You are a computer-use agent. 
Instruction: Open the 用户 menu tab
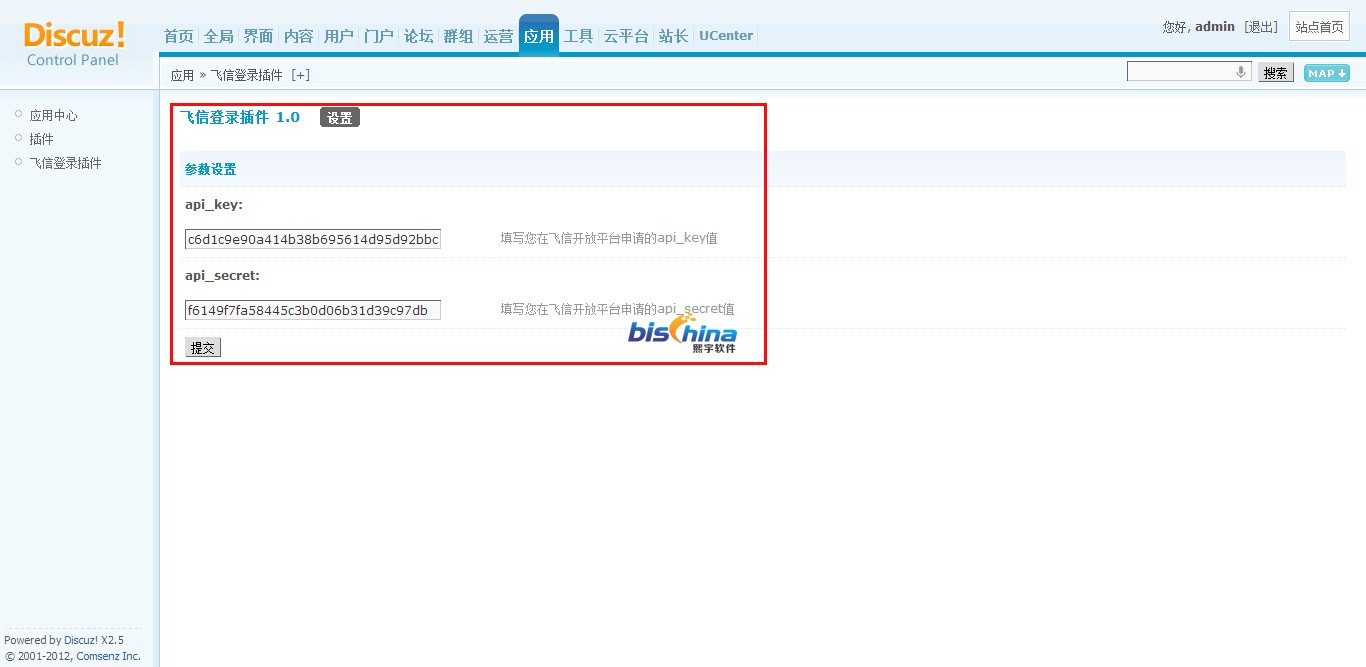339,36
